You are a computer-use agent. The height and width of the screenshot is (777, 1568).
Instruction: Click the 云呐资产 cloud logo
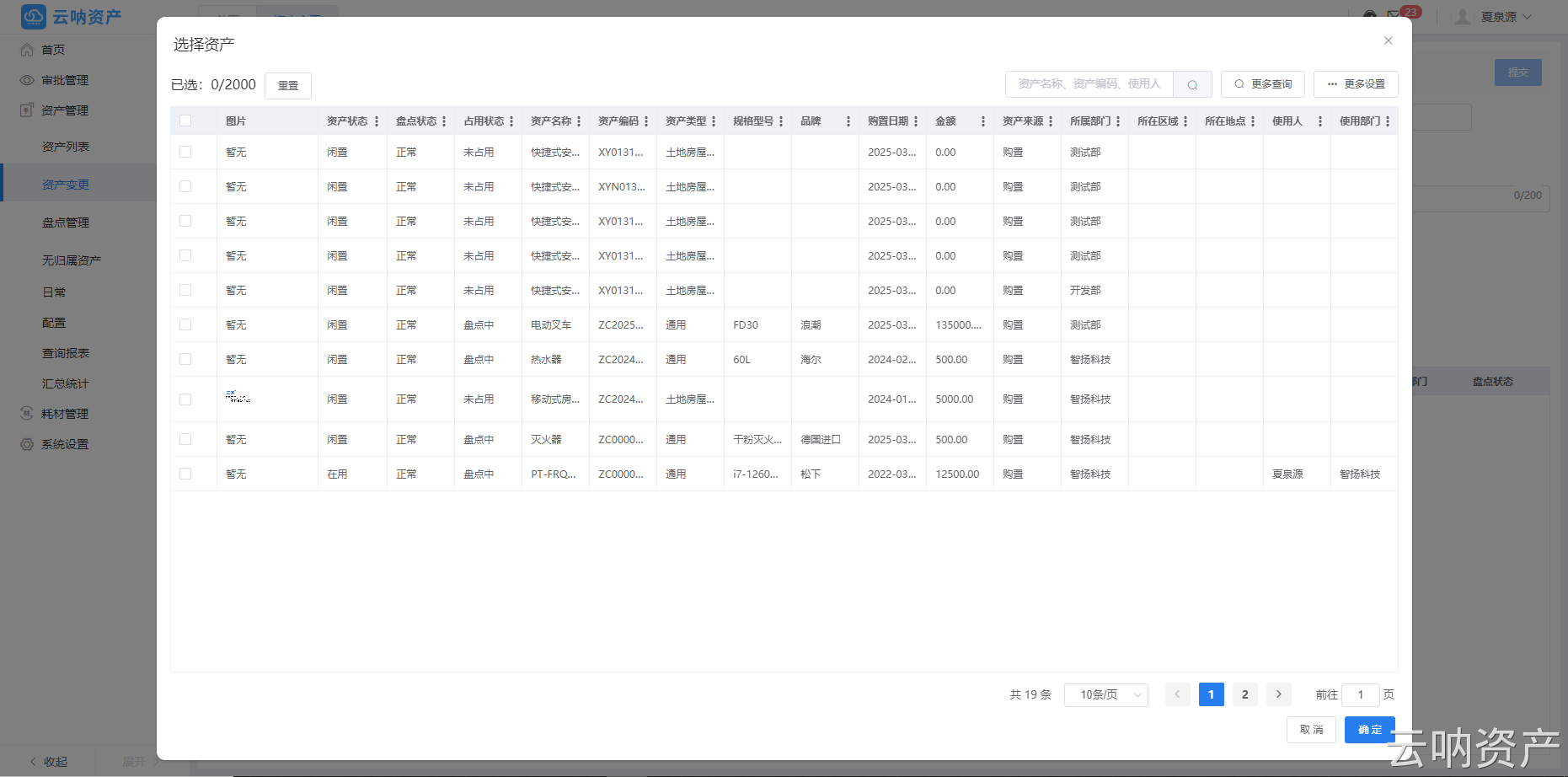point(34,17)
